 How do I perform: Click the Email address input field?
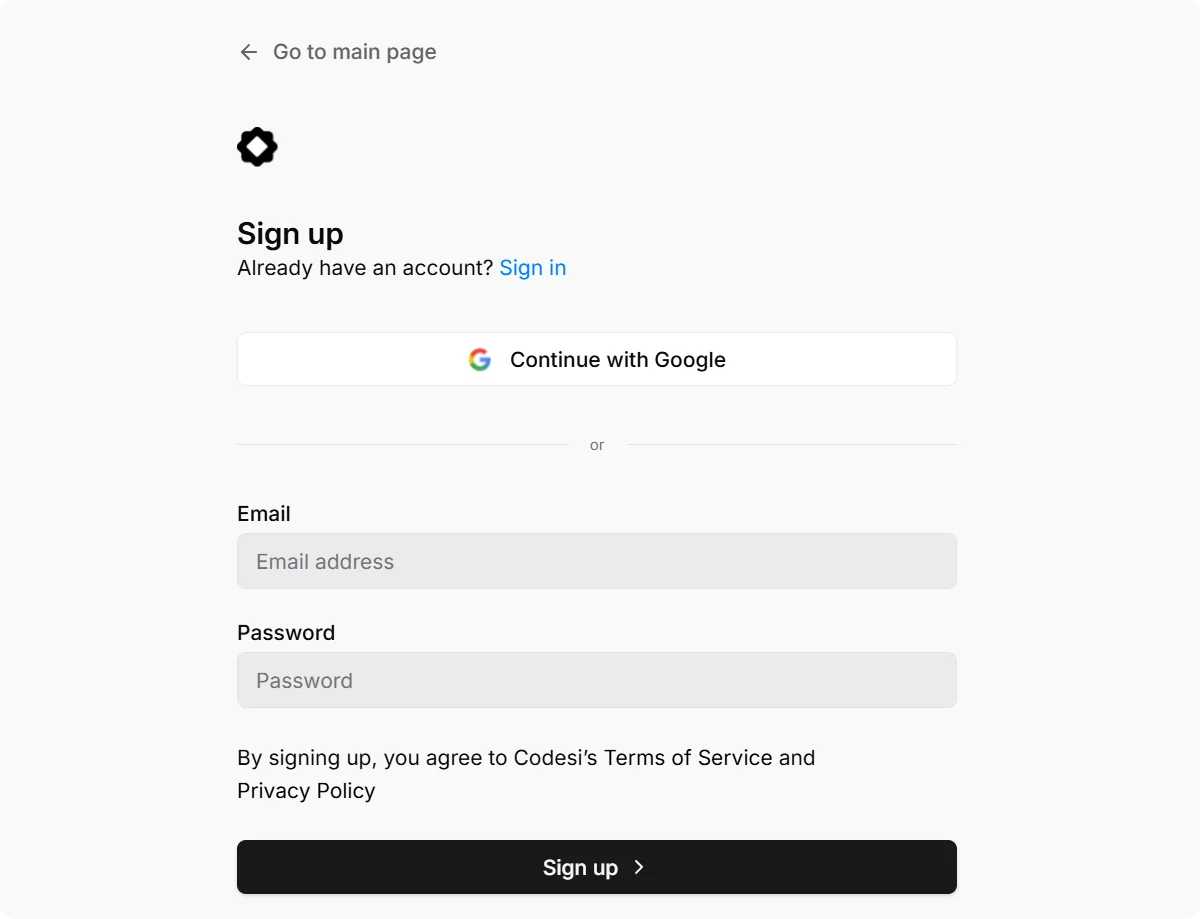[596, 561]
